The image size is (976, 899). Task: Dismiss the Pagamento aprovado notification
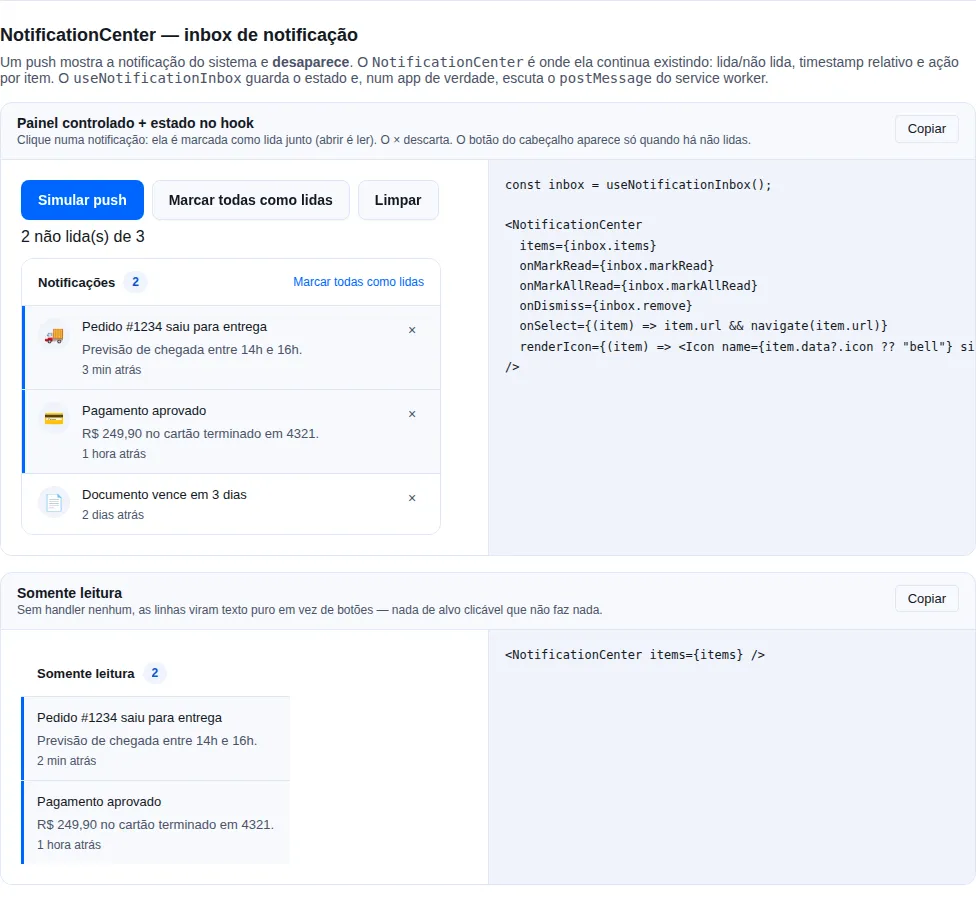click(412, 414)
